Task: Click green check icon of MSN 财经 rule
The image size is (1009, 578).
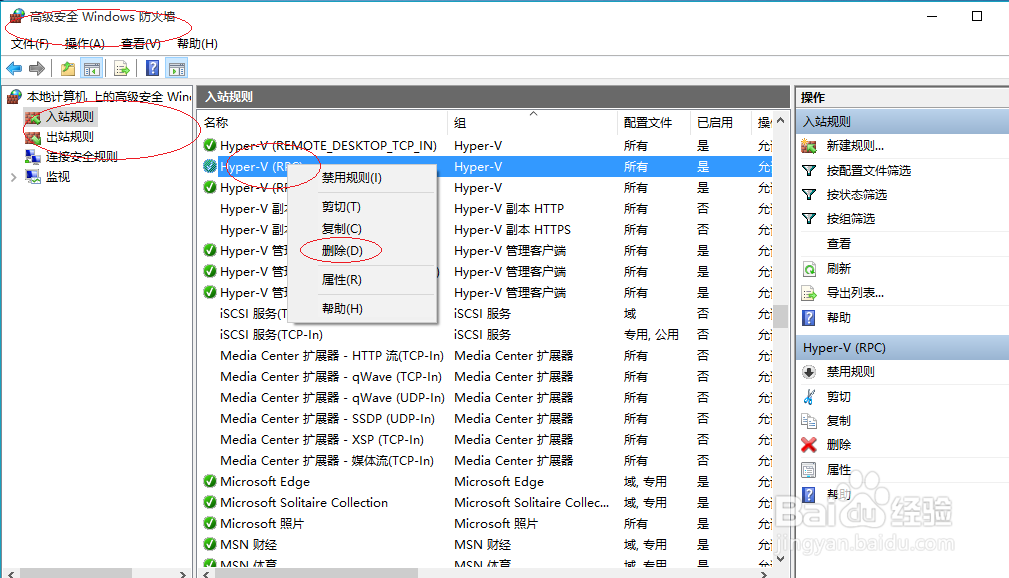Action: click(x=210, y=544)
